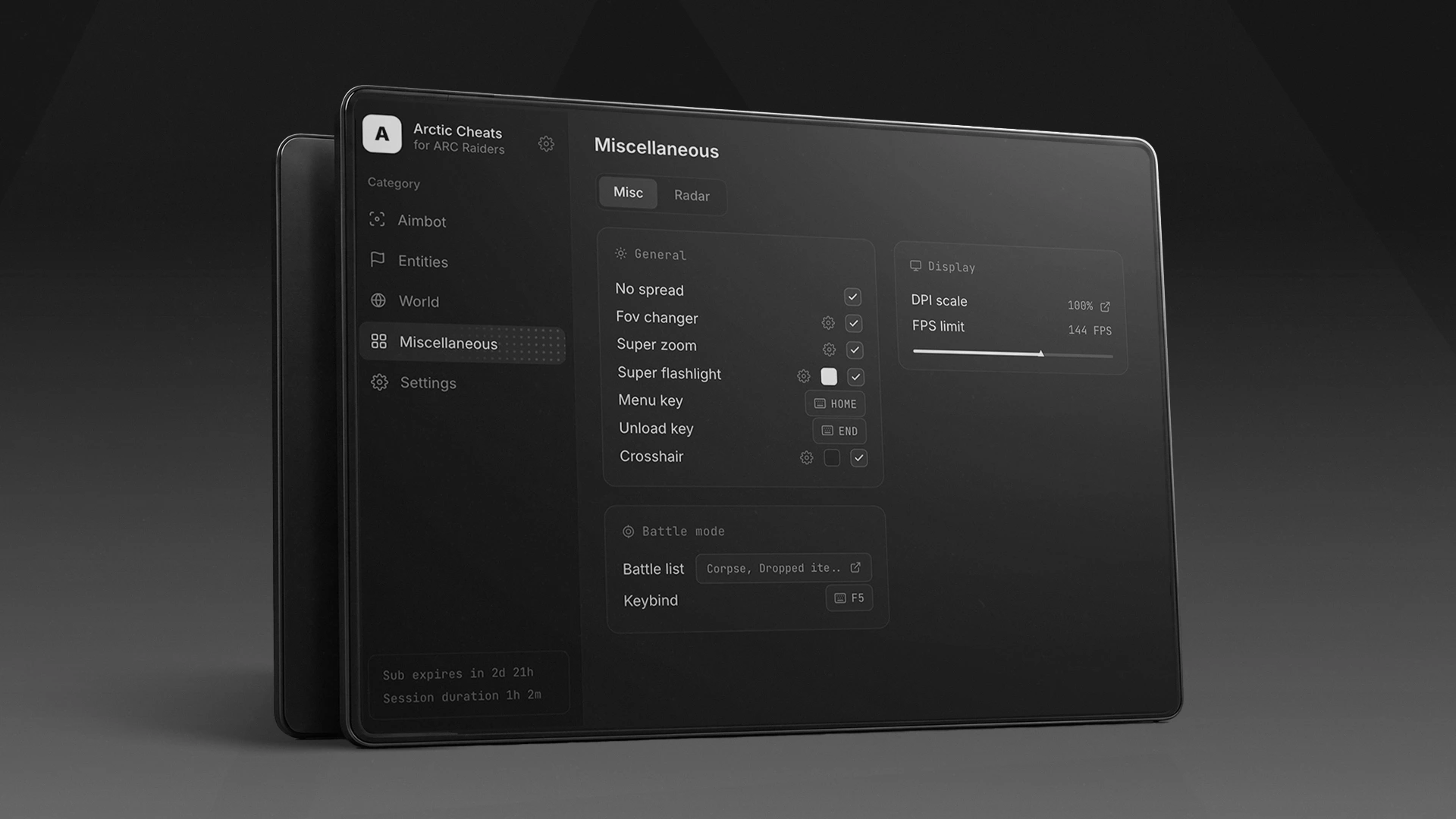Open header gear icon beside Arctic Cheats
Viewport: 1456px width, 819px height.
pyautogui.click(x=546, y=143)
